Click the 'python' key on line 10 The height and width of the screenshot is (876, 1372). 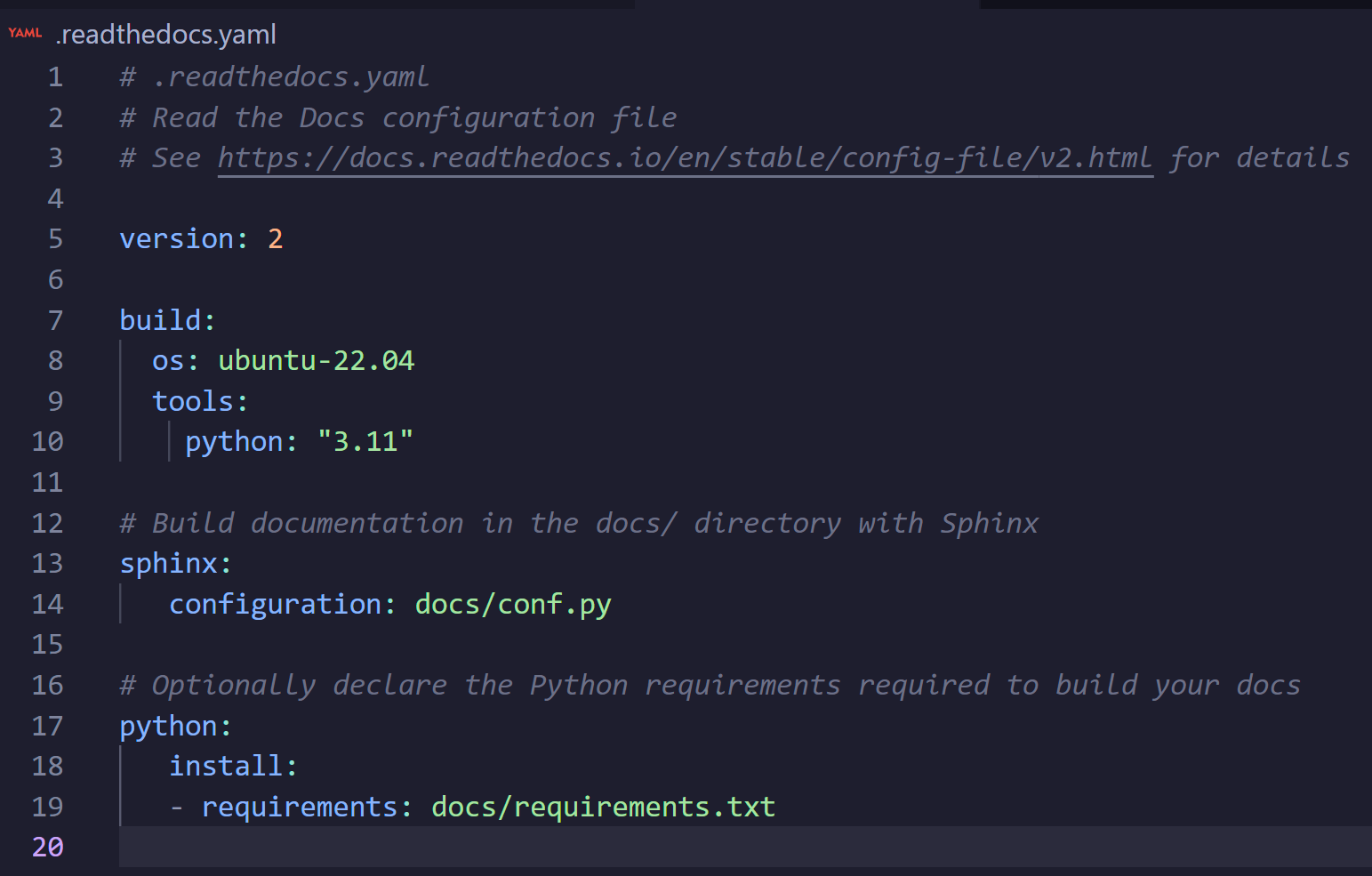click(x=234, y=442)
